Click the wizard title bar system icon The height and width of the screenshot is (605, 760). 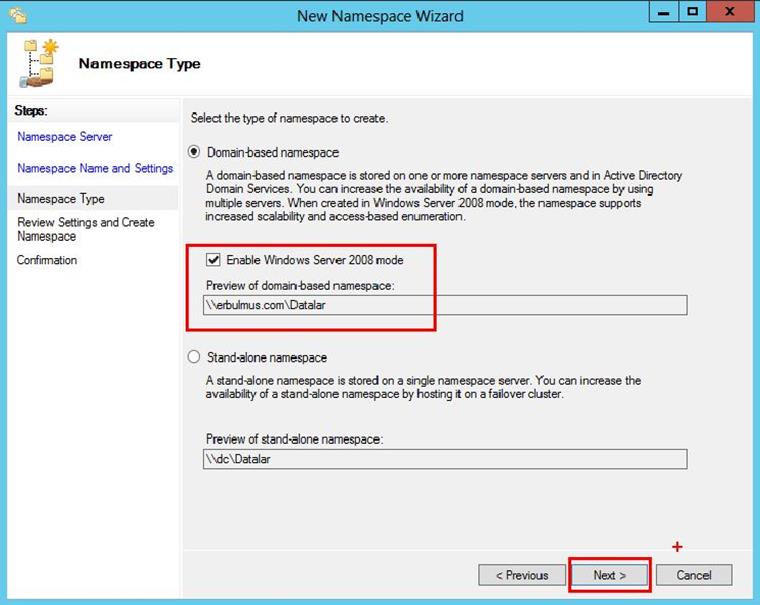pyautogui.click(x=18, y=16)
